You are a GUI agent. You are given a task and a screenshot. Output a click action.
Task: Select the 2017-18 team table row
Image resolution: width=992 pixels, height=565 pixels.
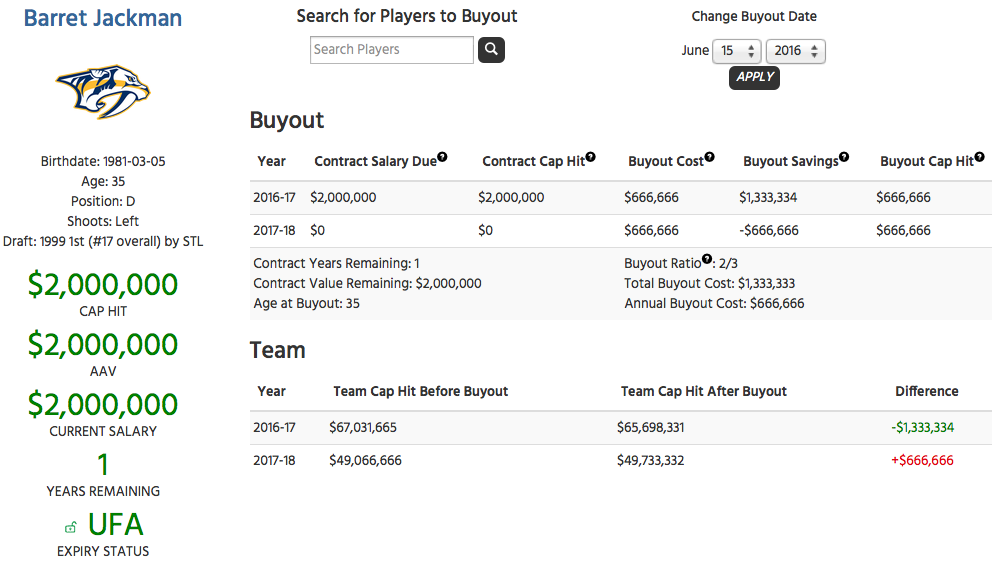pyautogui.click(x=621, y=461)
